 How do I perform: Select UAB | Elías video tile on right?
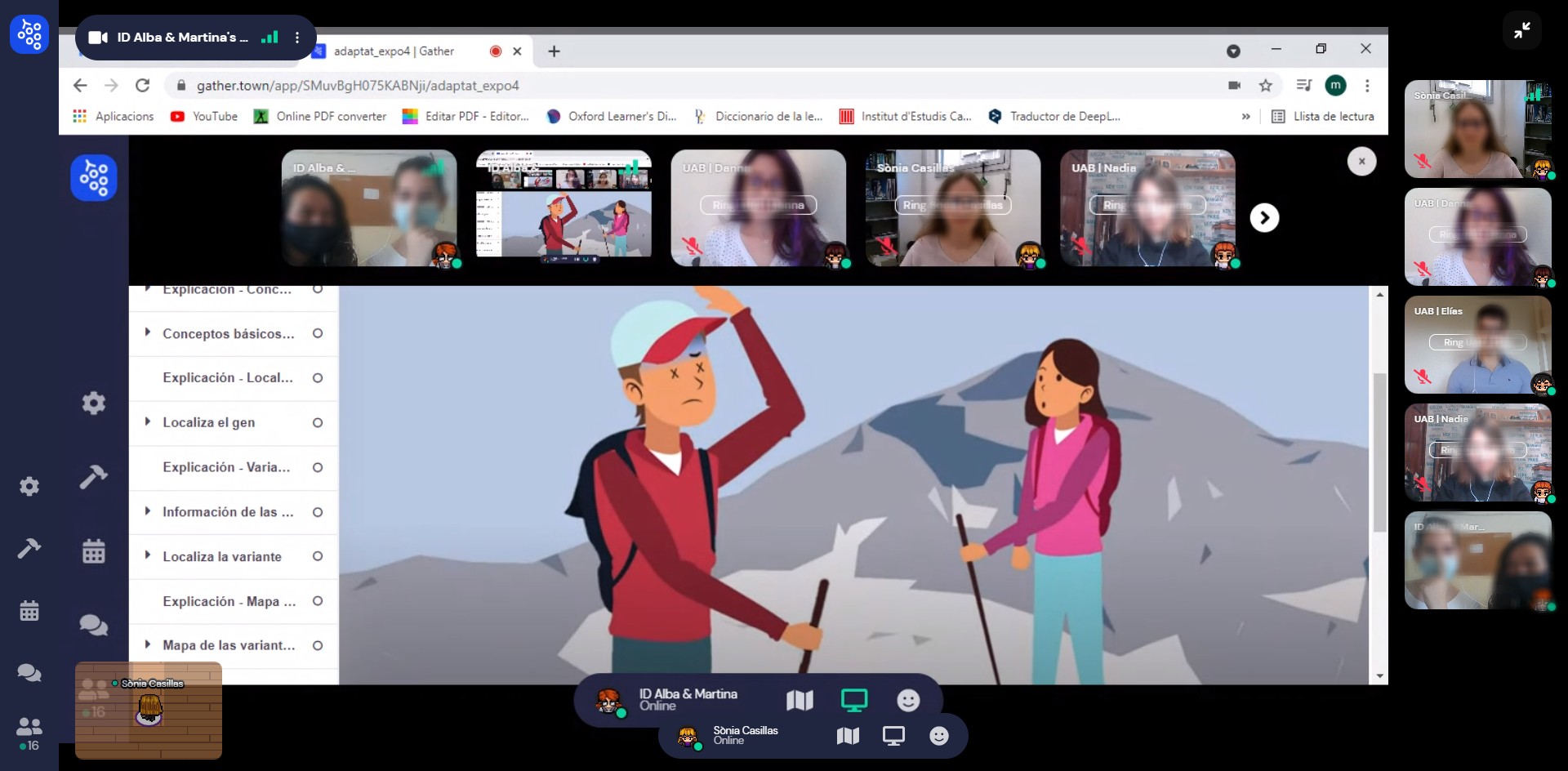1477,345
